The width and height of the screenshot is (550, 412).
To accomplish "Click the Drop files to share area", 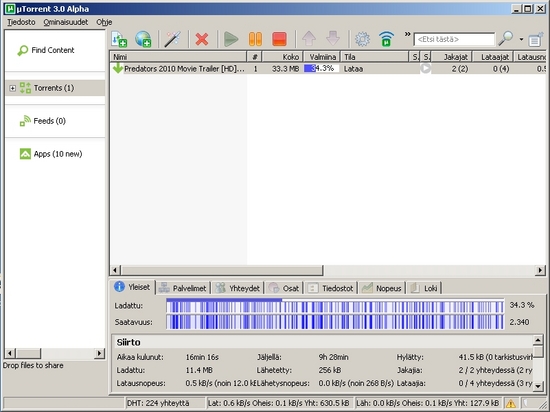I will click(x=33, y=365).
